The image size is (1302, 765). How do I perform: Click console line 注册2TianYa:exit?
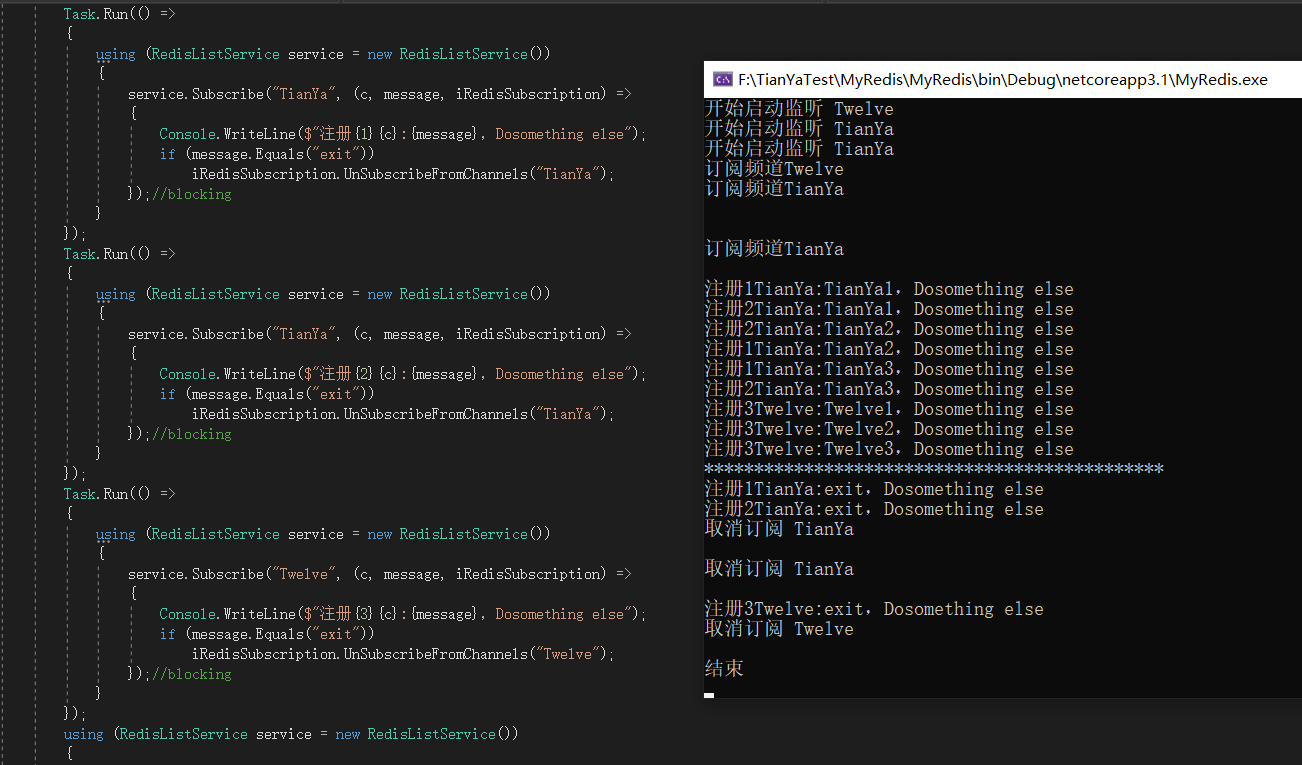click(x=874, y=509)
